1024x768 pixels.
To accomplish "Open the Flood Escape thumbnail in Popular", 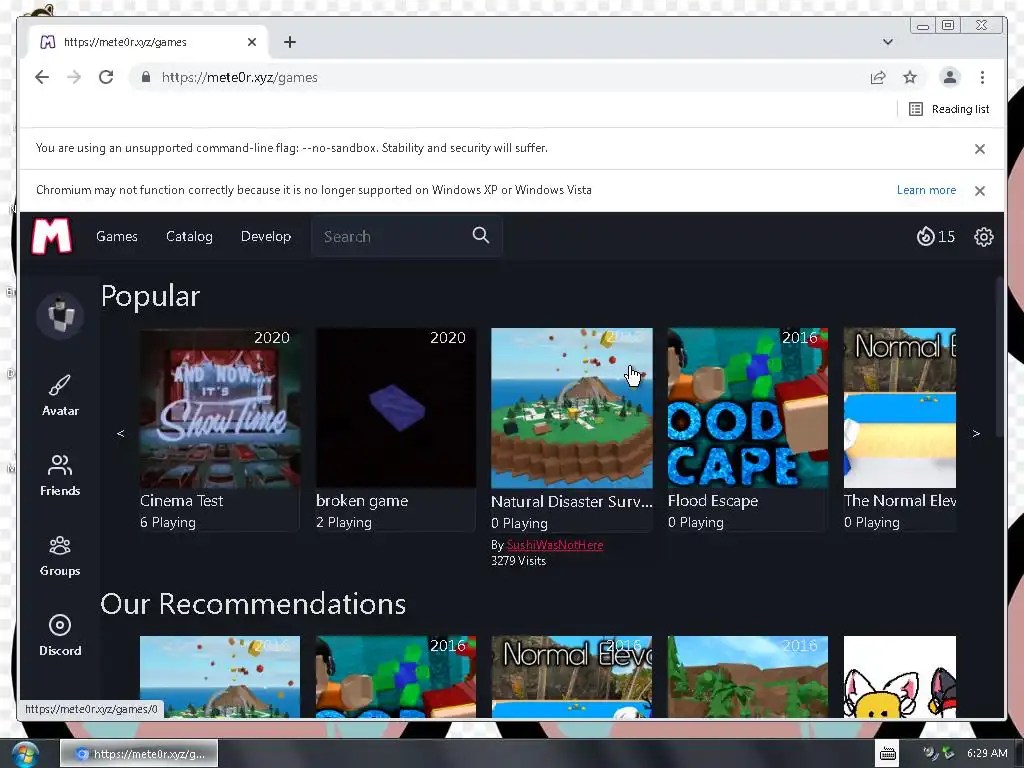I will pyautogui.click(x=748, y=408).
